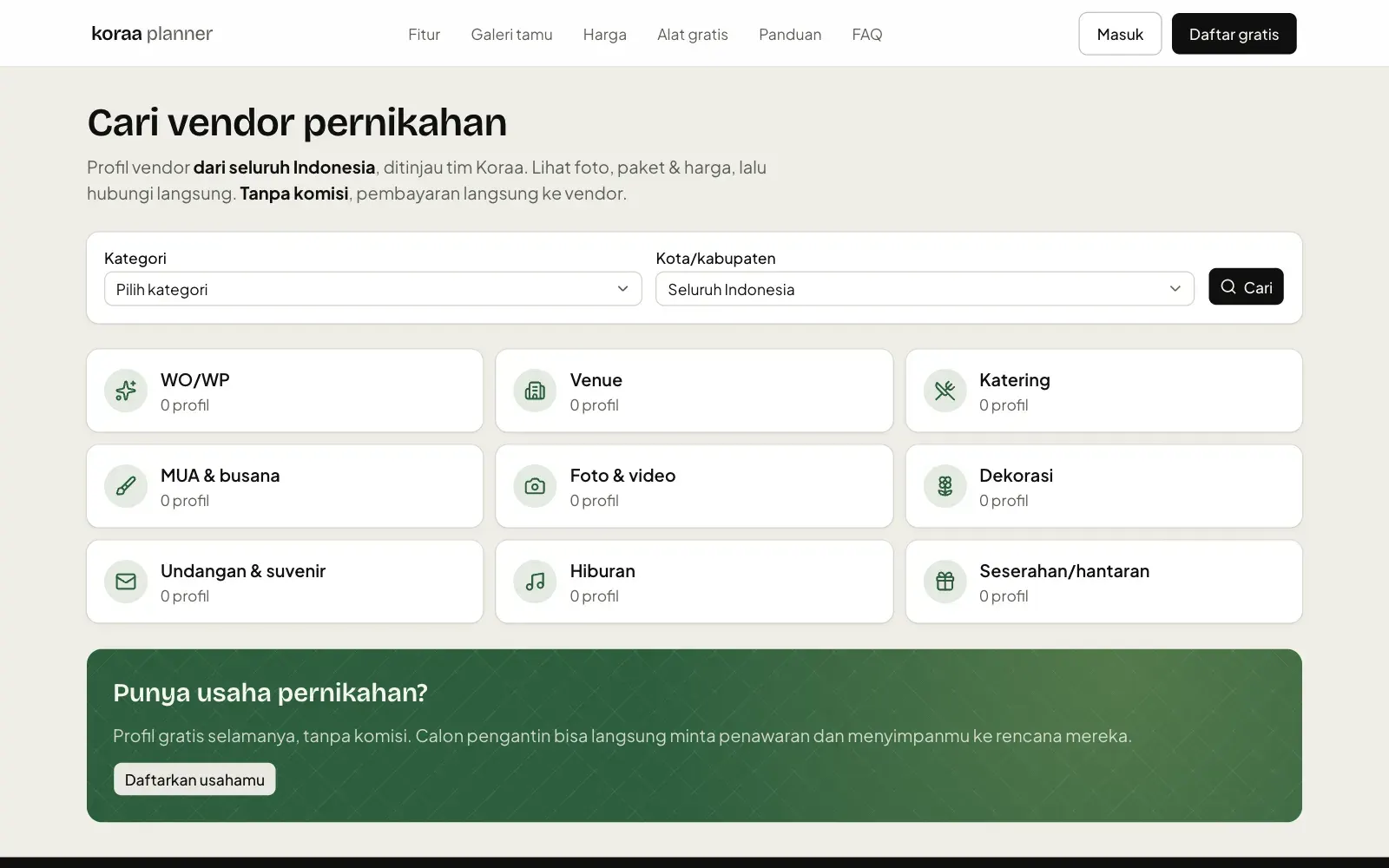Click the bold 'Tanpa komisi' text
The width and height of the screenshot is (1389, 868).
pyautogui.click(x=294, y=194)
